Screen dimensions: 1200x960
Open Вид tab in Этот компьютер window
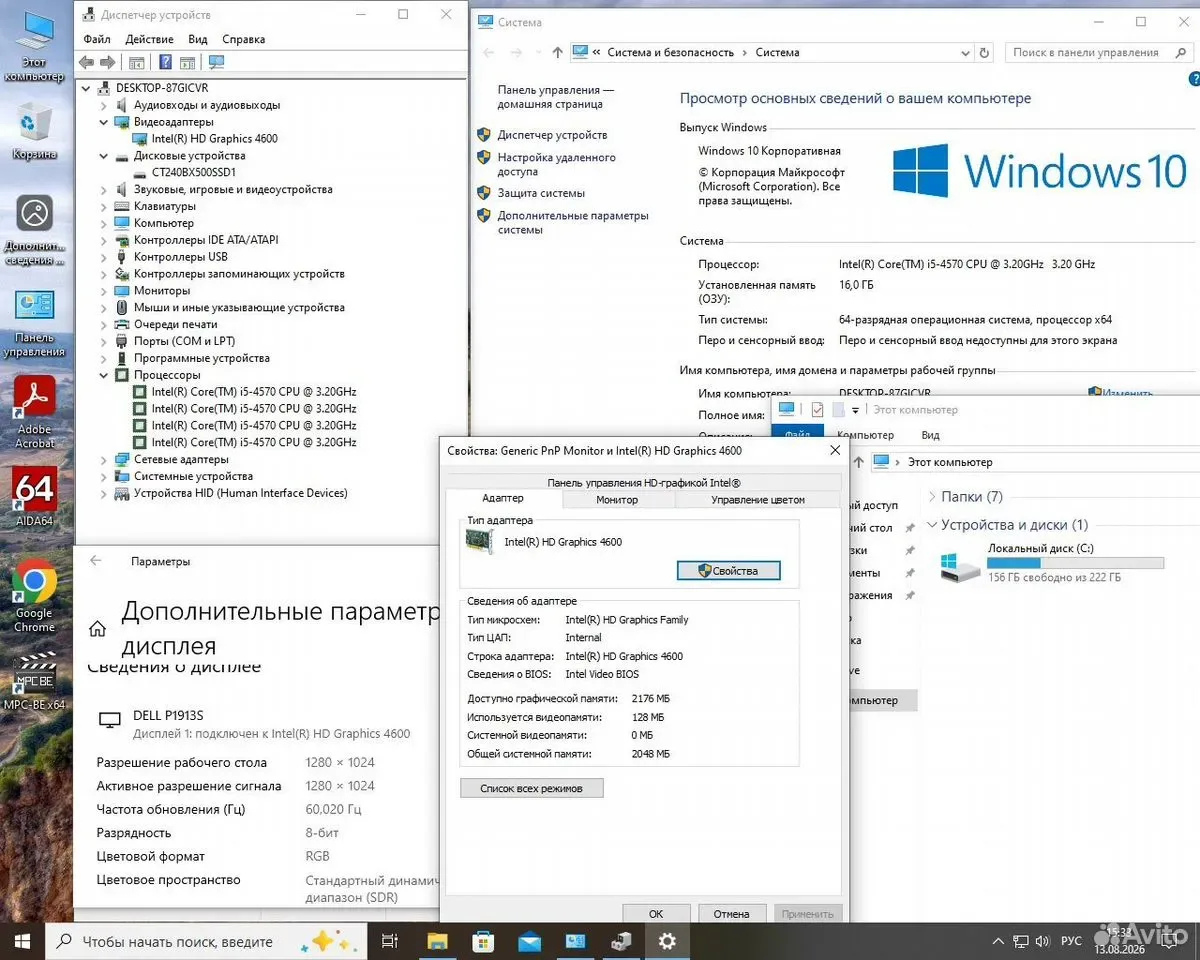pyautogui.click(x=930, y=435)
